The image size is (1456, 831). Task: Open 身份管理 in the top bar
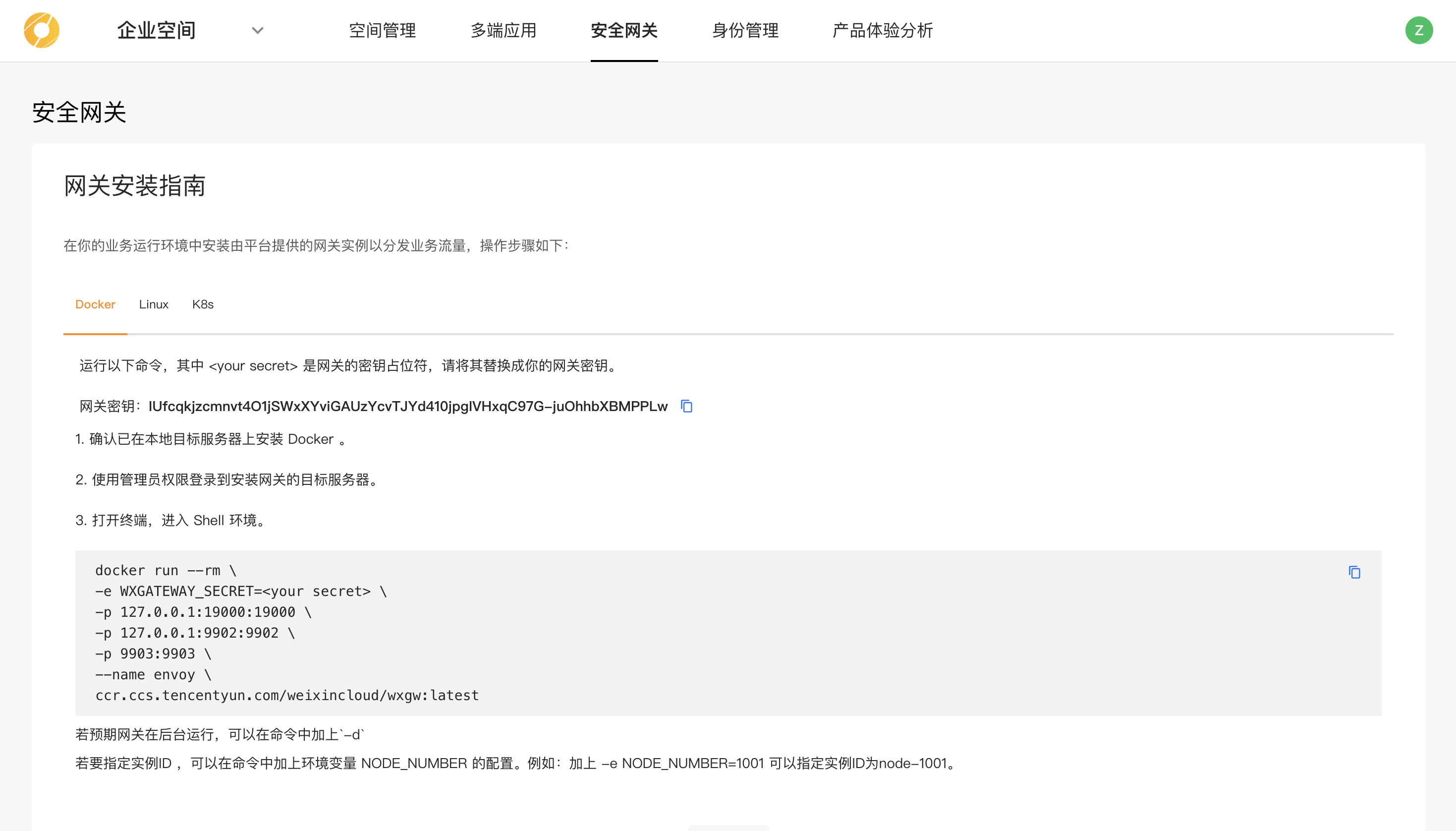pyautogui.click(x=745, y=30)
